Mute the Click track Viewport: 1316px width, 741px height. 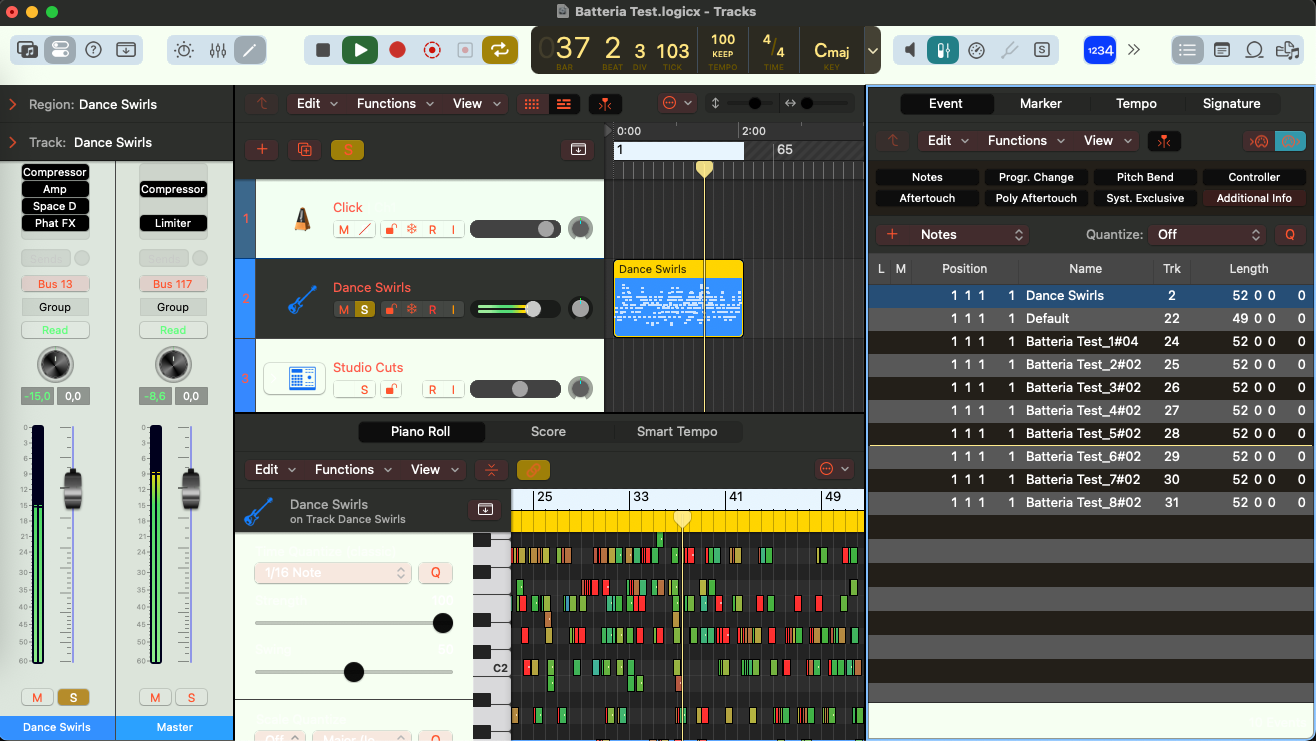point(343,230)
